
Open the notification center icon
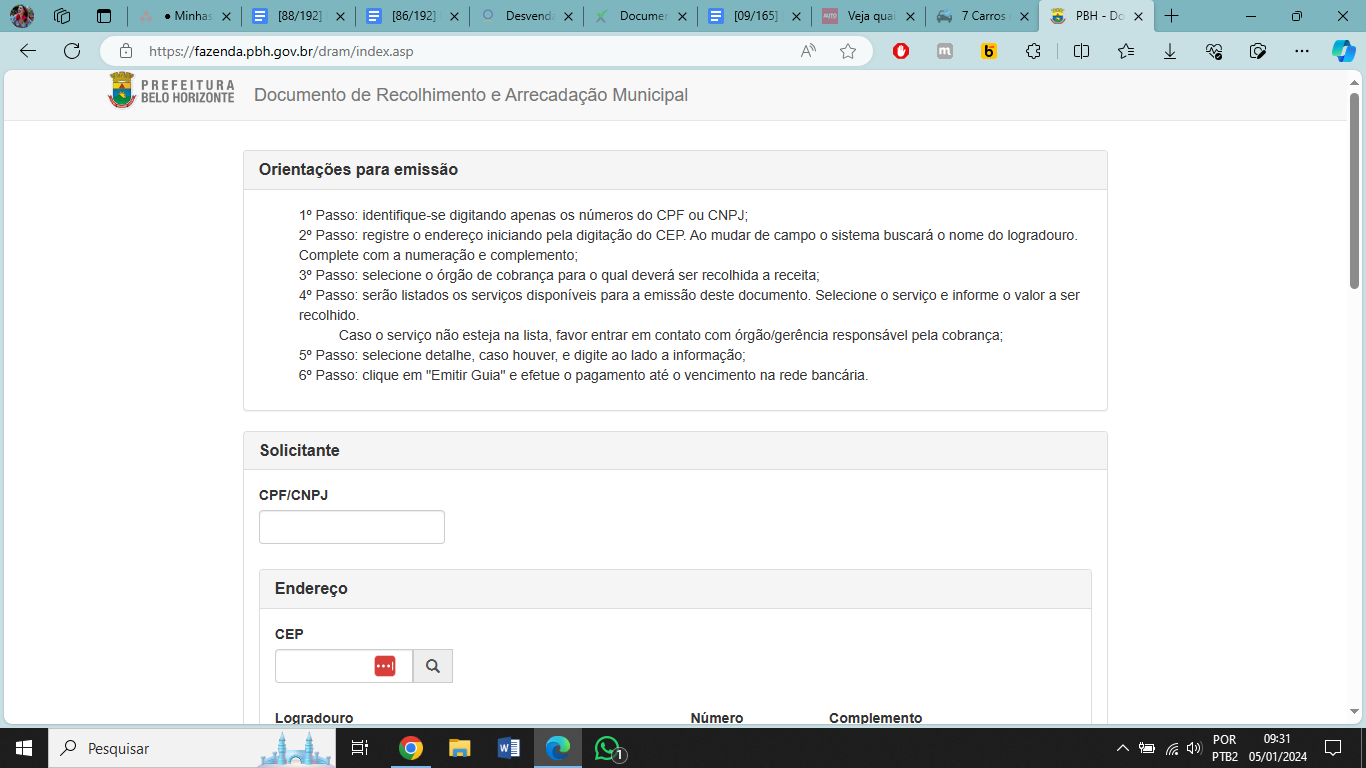click(x=1333, y=748)
